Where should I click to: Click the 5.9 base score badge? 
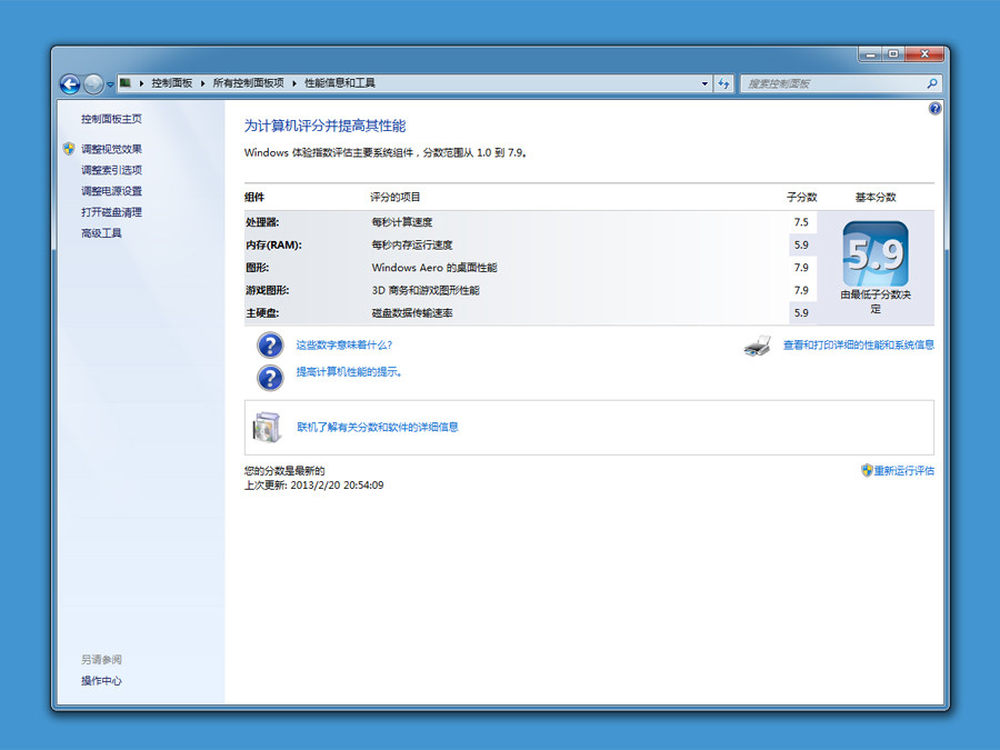875,254
